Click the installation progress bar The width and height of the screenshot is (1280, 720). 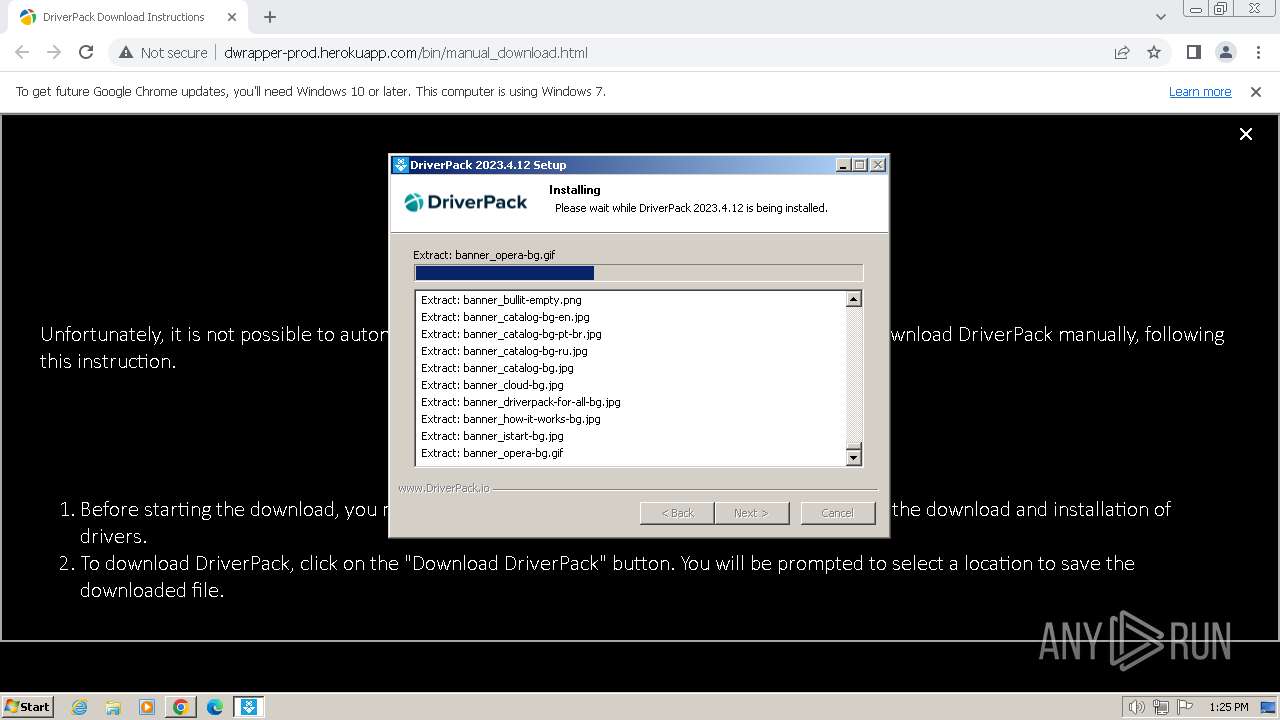(x=638, y=273)
